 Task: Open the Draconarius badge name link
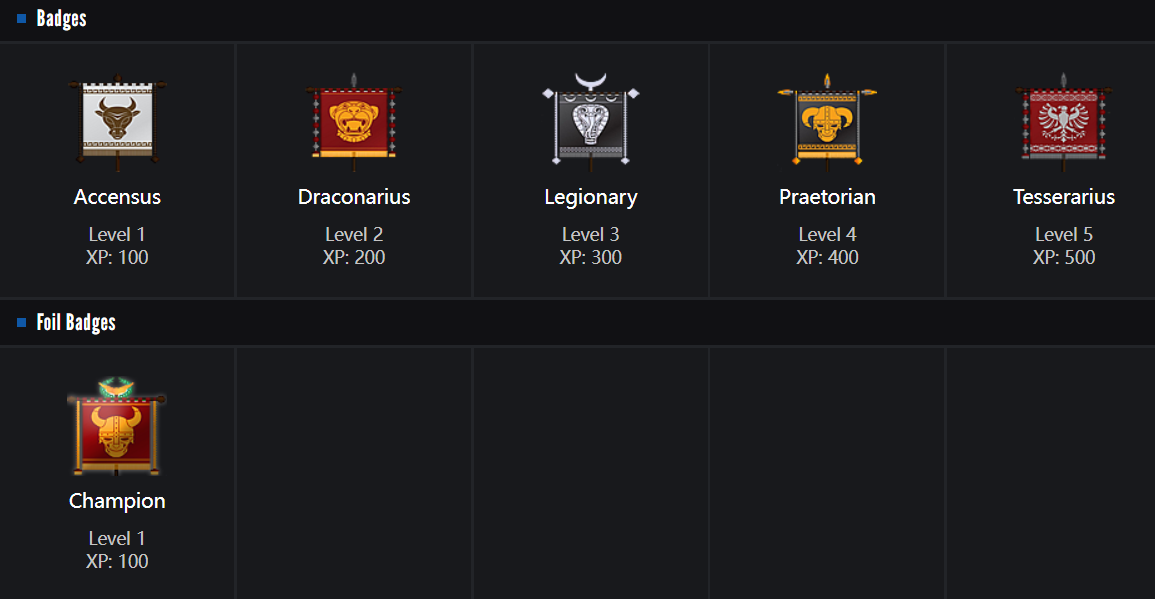(354, 197)
